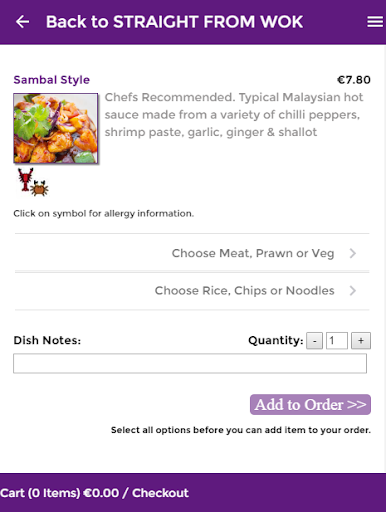
Task: Open the hamburger menu
Action: click(x=375, y=22)
